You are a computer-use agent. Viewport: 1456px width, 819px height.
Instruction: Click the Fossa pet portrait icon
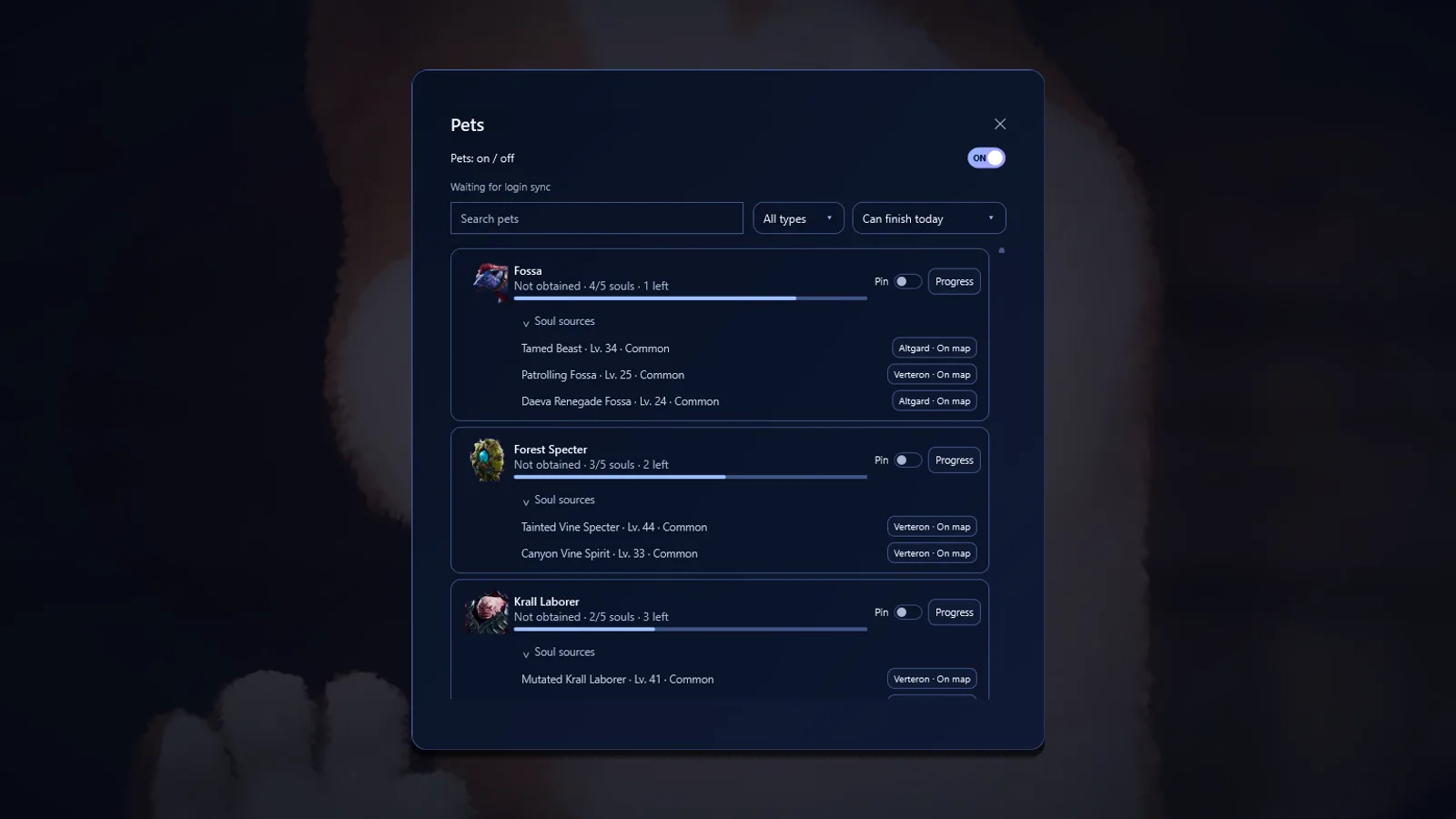point(490,281)
